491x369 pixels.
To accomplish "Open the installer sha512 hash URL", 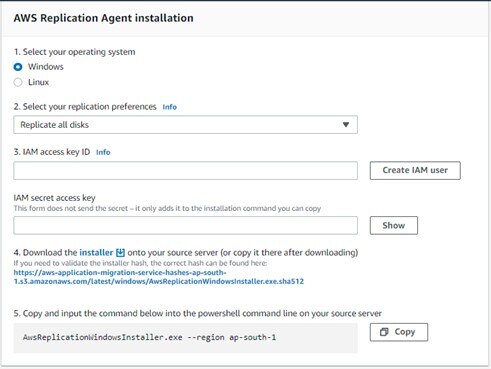I will click(x=159, y=277).
